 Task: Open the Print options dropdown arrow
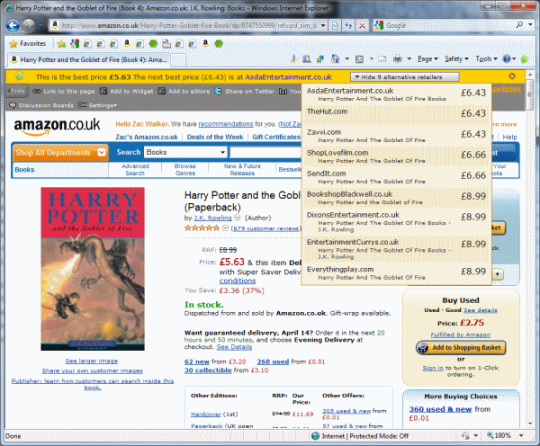coord(409,59)
